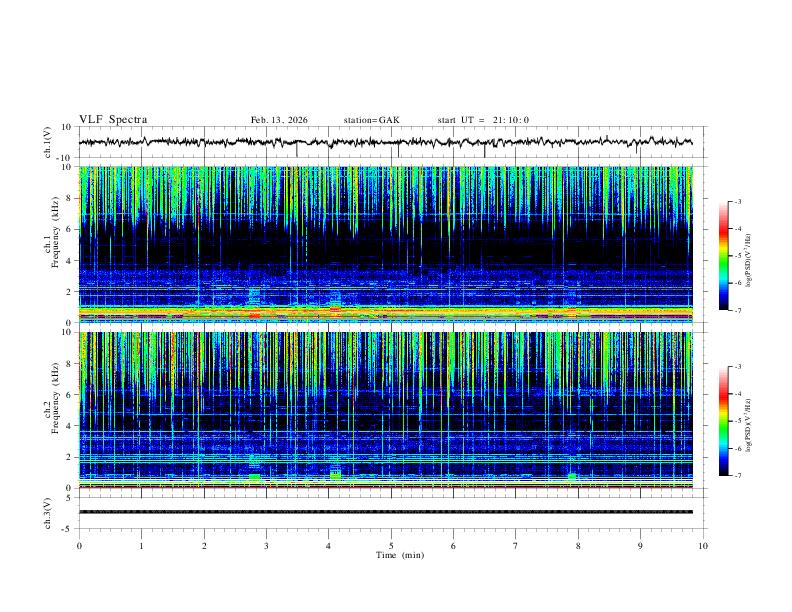Click time-axis tick label "7"
Image resolution: width=792 pixels, height=612 pixels.
point(516,546)
